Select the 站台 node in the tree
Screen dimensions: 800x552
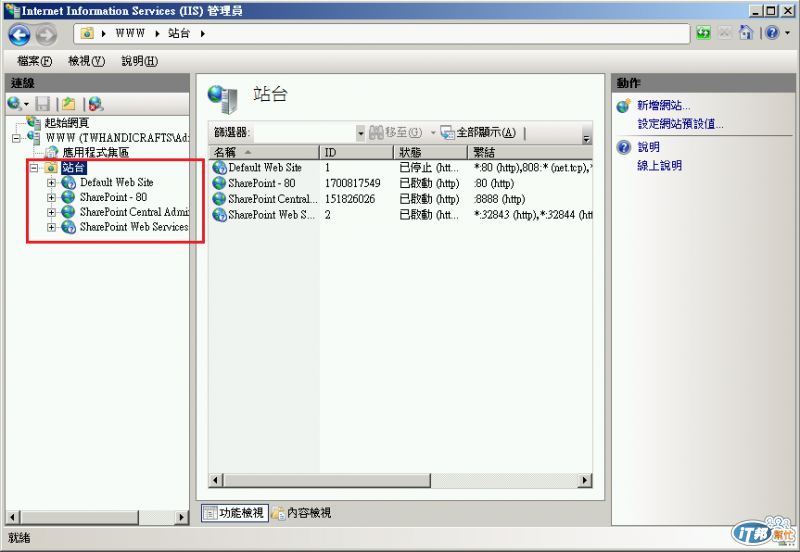pos(73,167)
